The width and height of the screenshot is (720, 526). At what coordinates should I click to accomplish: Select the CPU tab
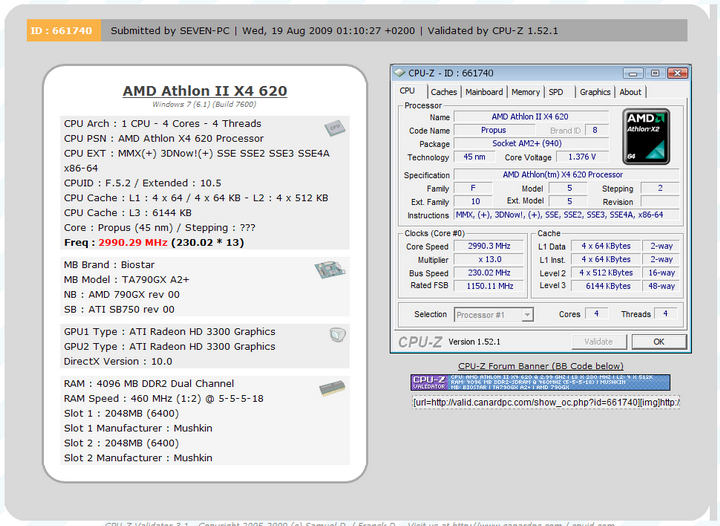[x=408, y=91]
